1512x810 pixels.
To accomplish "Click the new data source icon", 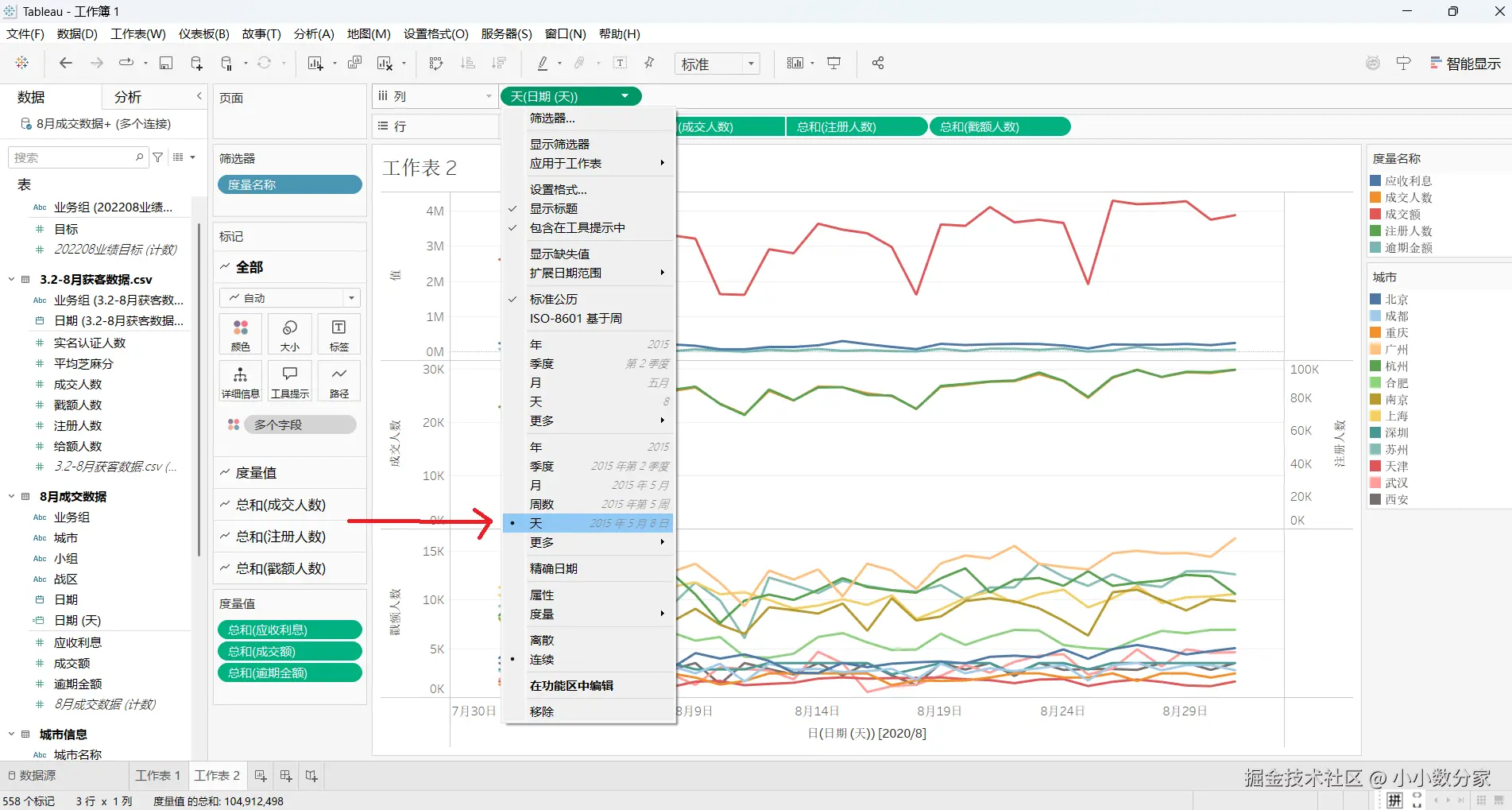I will pos(196,63).
